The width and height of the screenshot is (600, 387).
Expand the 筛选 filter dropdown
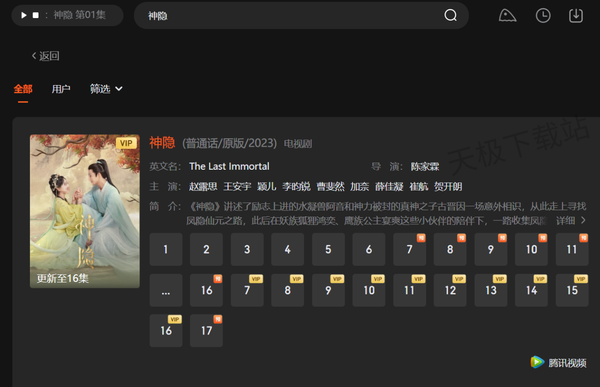[x=106, y=89]
